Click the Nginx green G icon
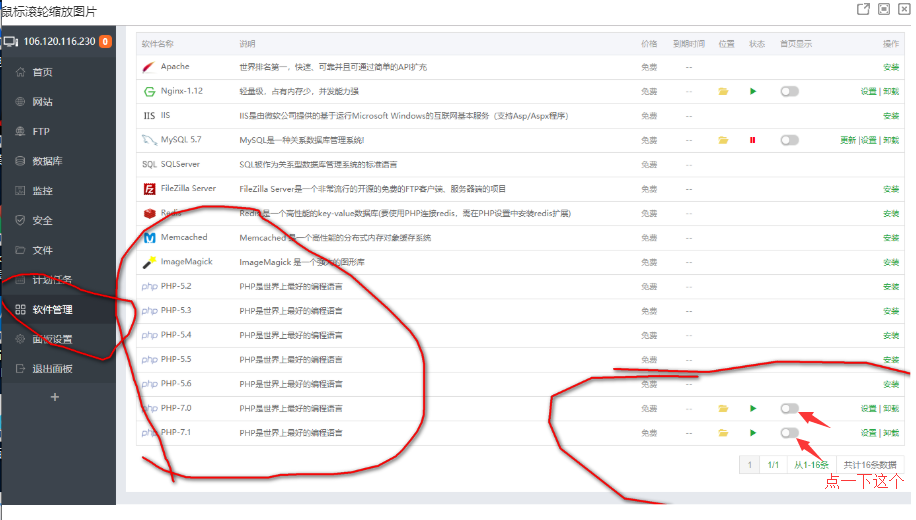The width and height of the screenshot is (916, 520). (150, 92)
